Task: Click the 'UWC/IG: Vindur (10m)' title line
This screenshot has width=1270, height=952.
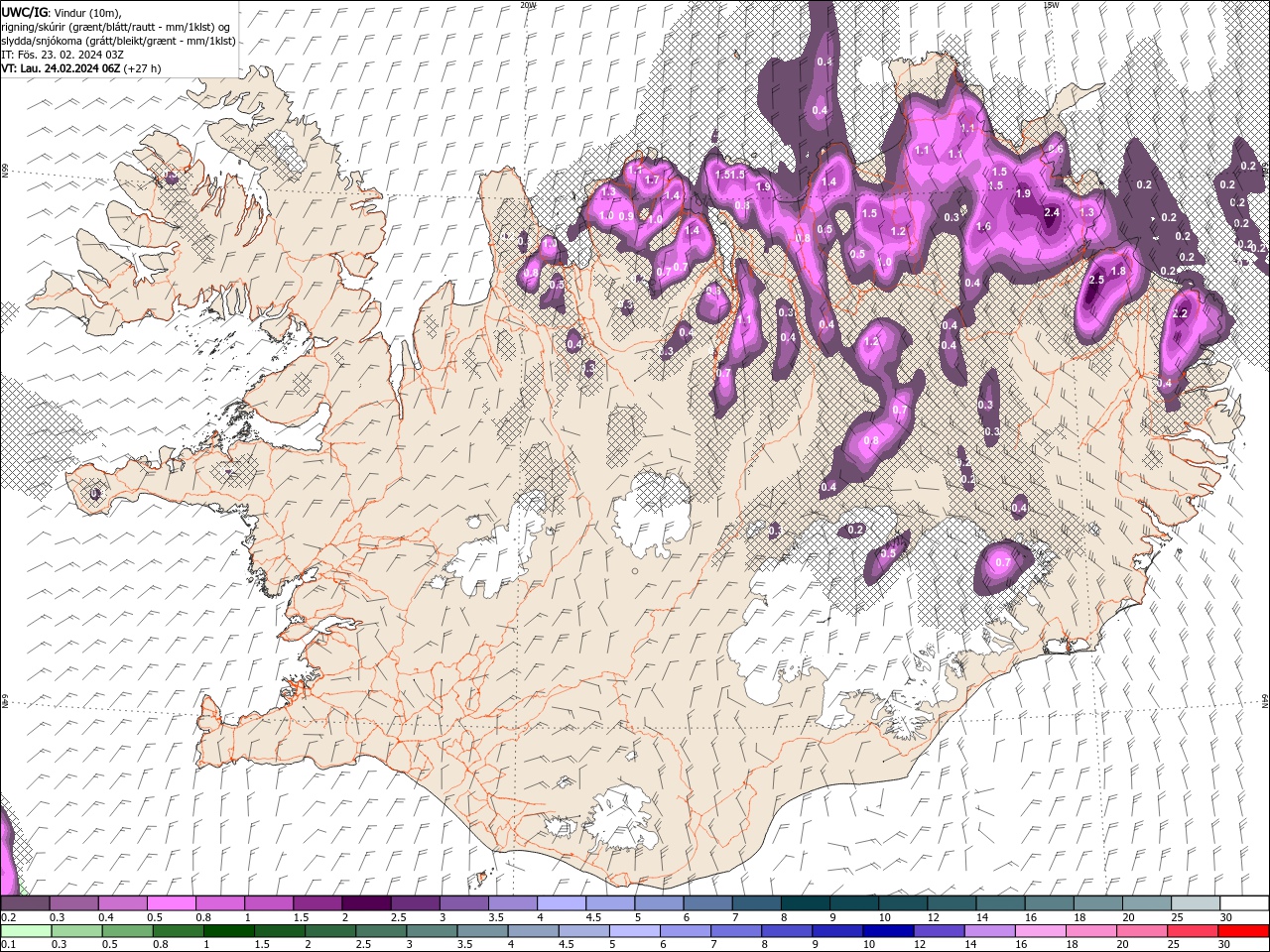Action: pyautogui.click(x=61, y=11)
